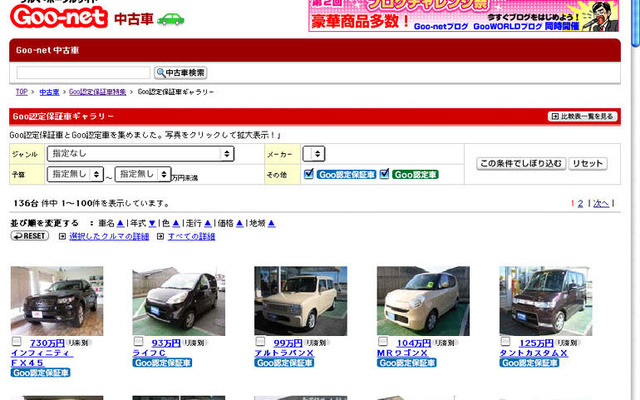
Task: Sort by 地域 arrow
Action: (271, 223)
